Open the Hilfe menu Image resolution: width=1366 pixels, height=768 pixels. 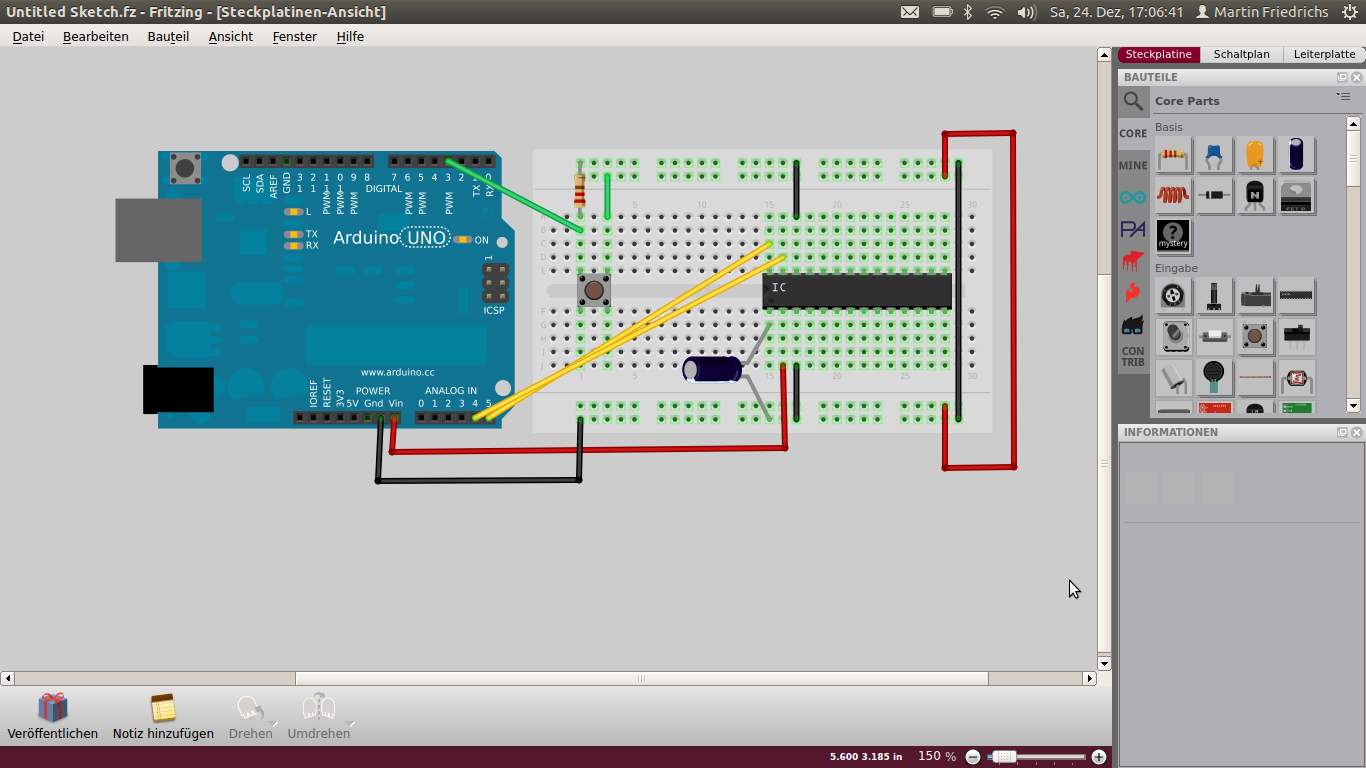click(x=350, y=36)
